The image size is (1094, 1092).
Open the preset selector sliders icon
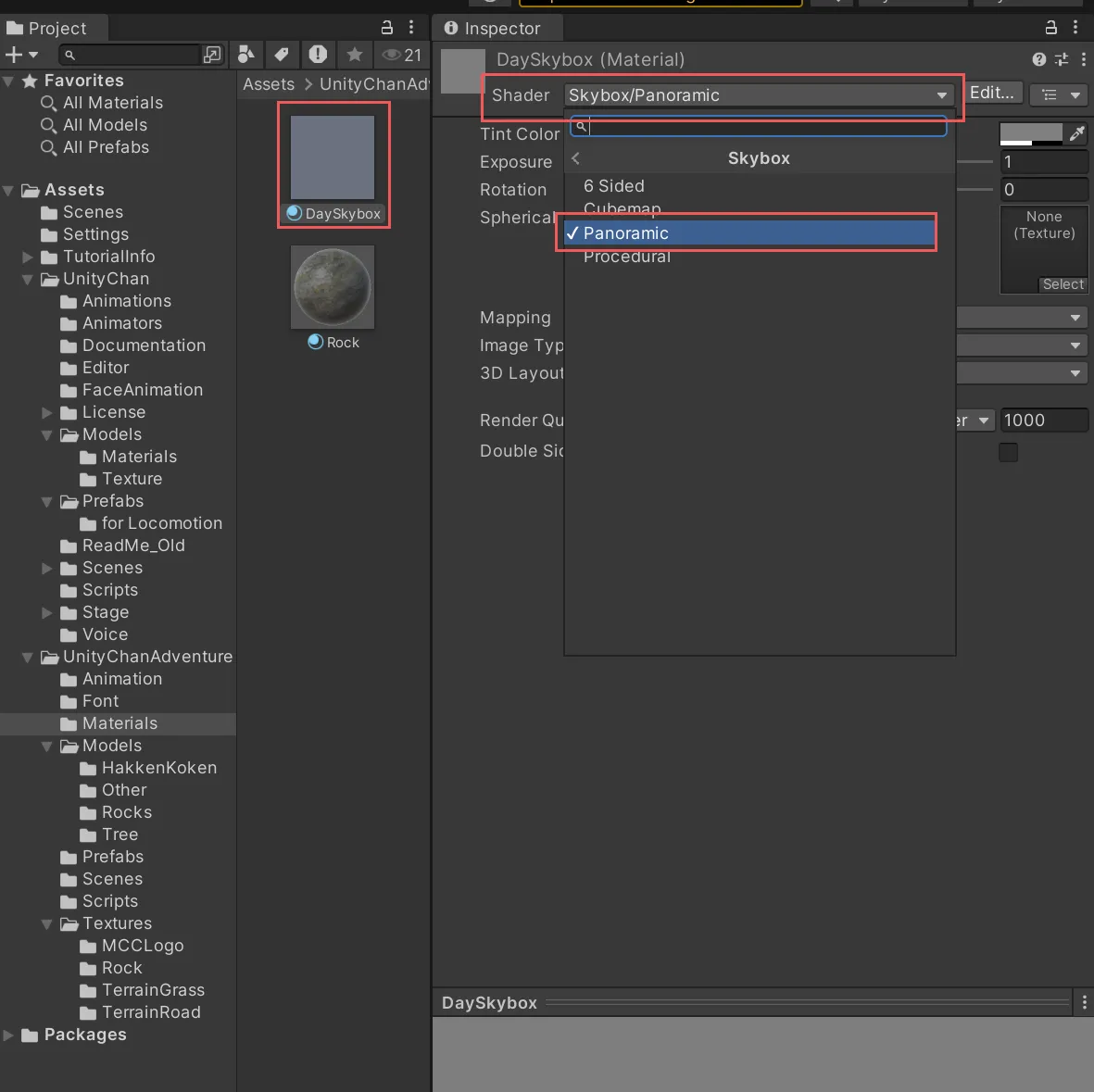click(x=1062, y=59)
